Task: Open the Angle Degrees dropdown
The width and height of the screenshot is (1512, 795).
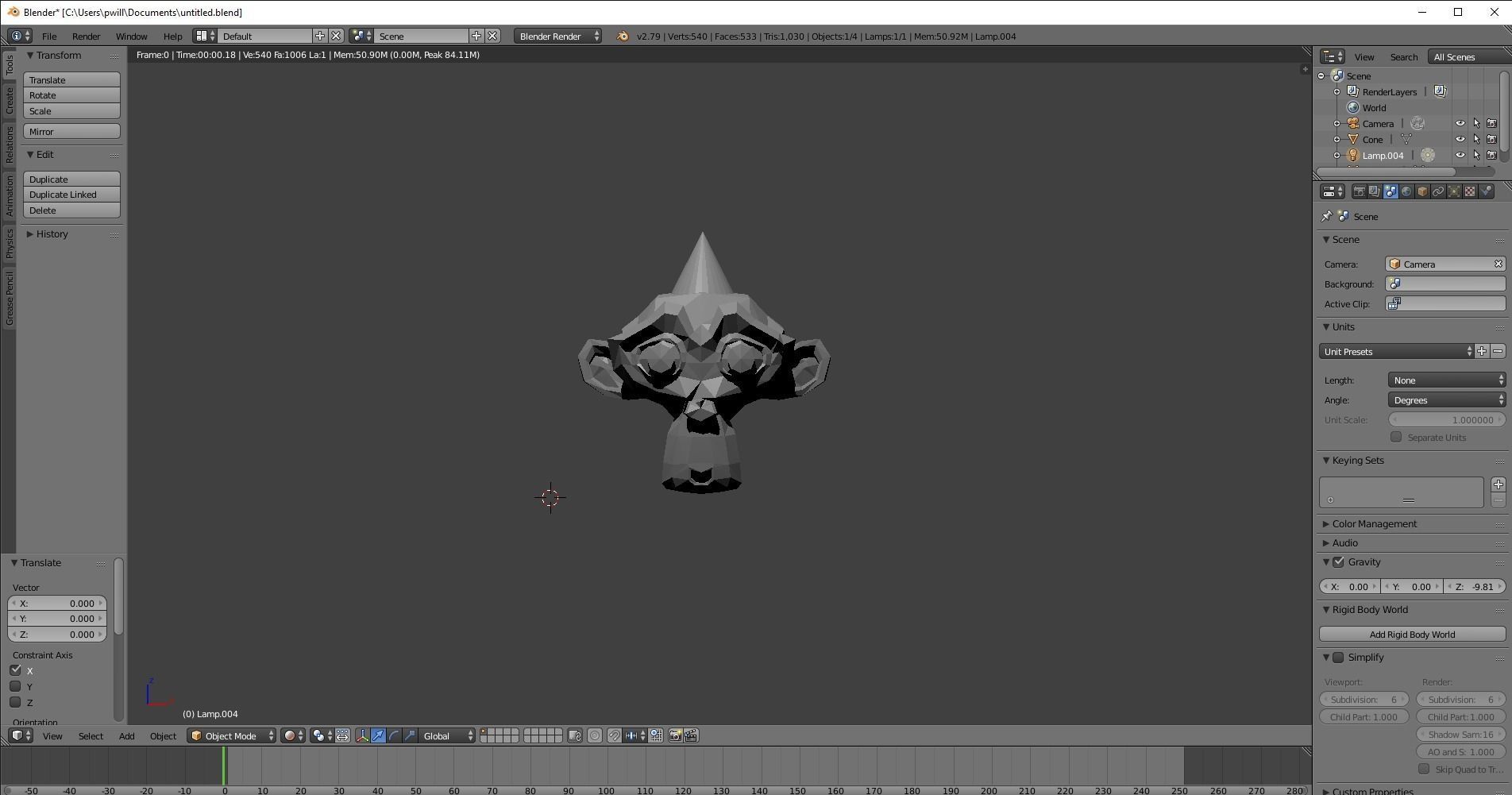Action: pyautogui.click(x=1447, y=399)
